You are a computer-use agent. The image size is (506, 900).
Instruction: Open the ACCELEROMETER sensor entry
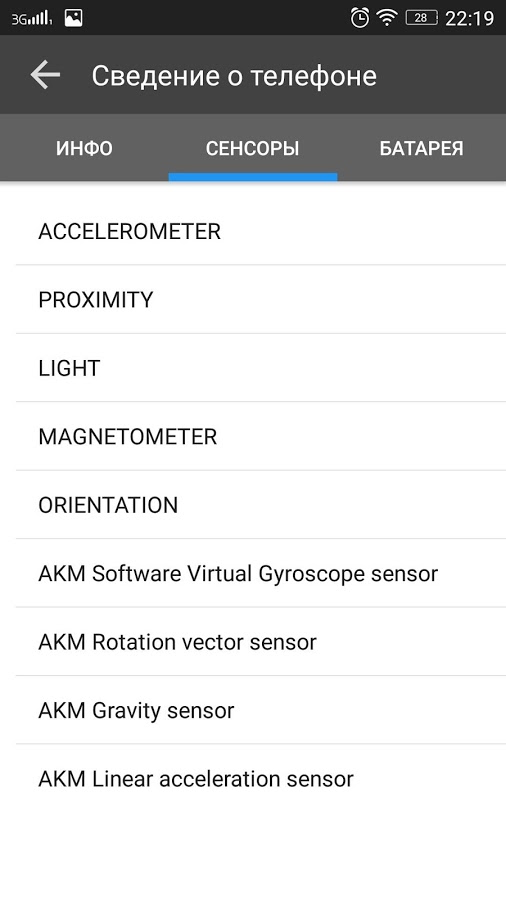click(253, 231)
